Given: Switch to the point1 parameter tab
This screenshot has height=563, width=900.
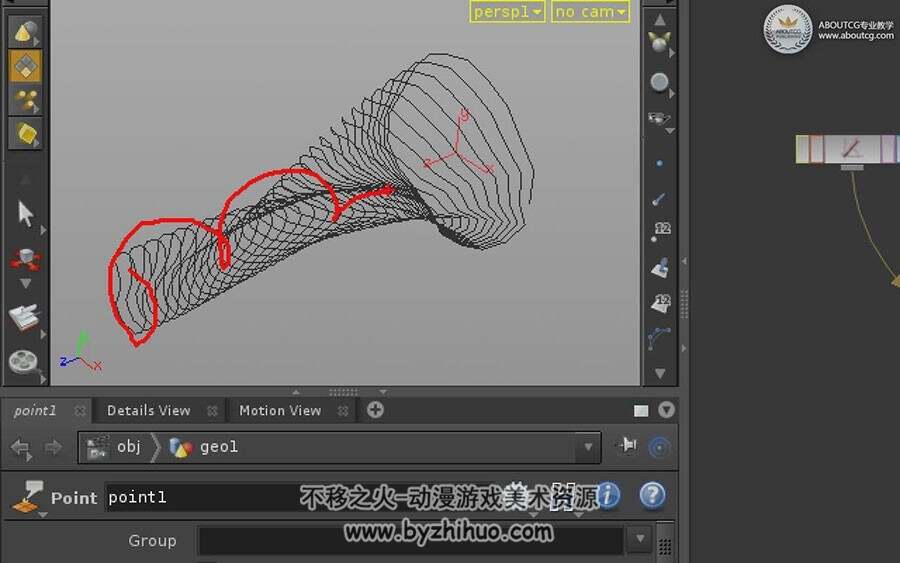Looking at the screenshot, I should tap(35, 410).
